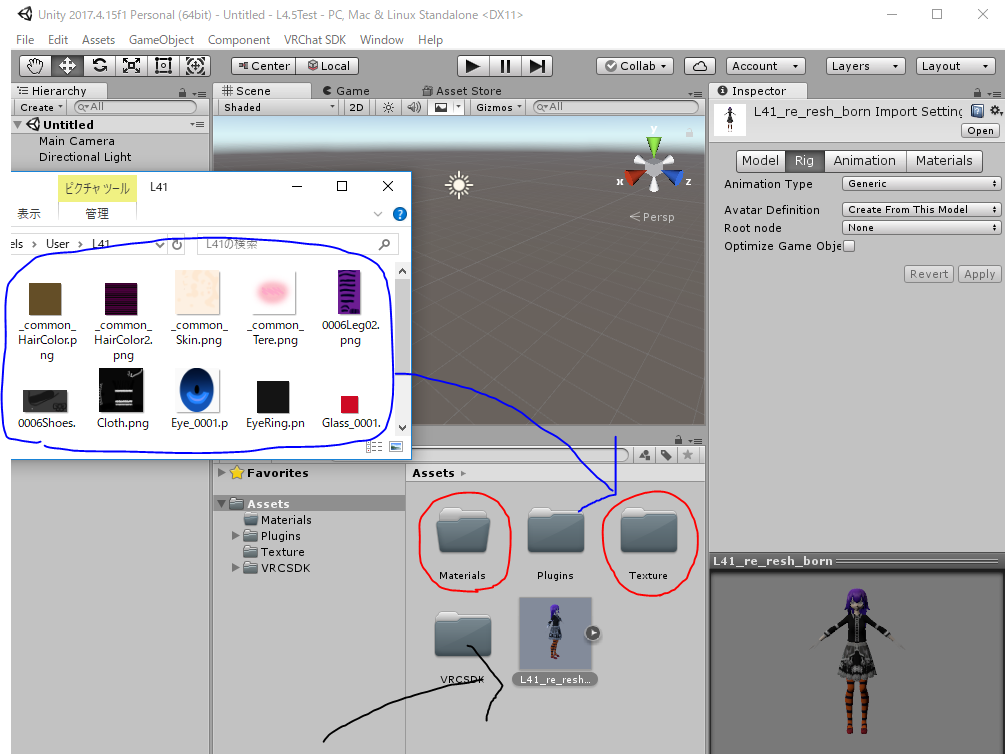The width and height of the screenshot is (1005, 754).
Task: Select the L41_re_resh model thumbnail
Action: (x=555, y=633)
